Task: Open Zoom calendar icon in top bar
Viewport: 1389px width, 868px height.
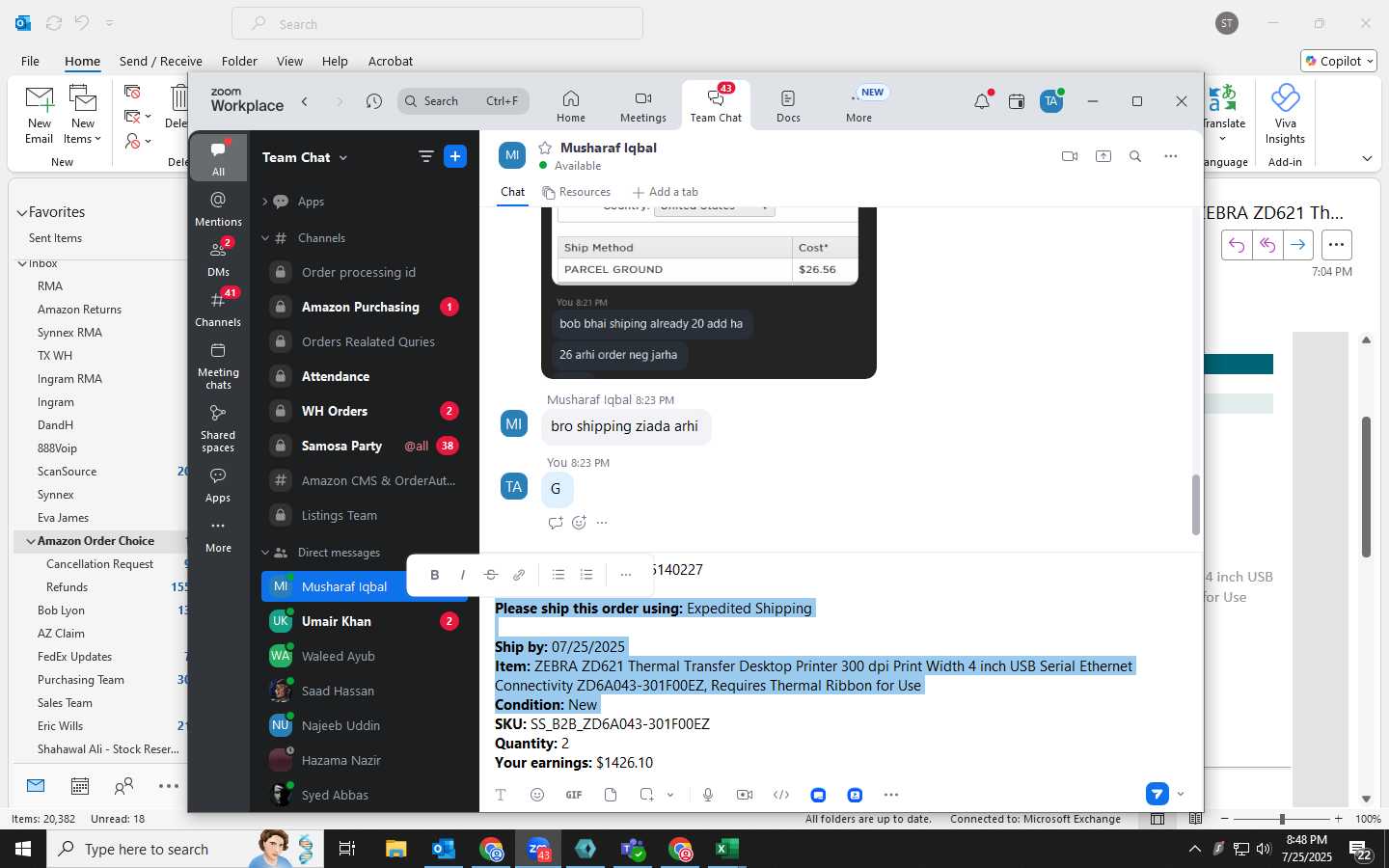Action: 1017,101
